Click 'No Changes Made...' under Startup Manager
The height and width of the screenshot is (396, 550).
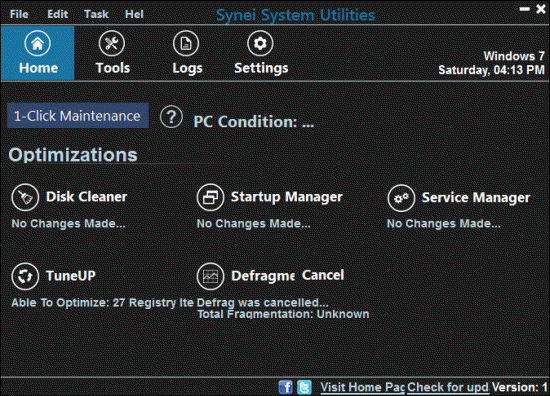tap(254, 223)
